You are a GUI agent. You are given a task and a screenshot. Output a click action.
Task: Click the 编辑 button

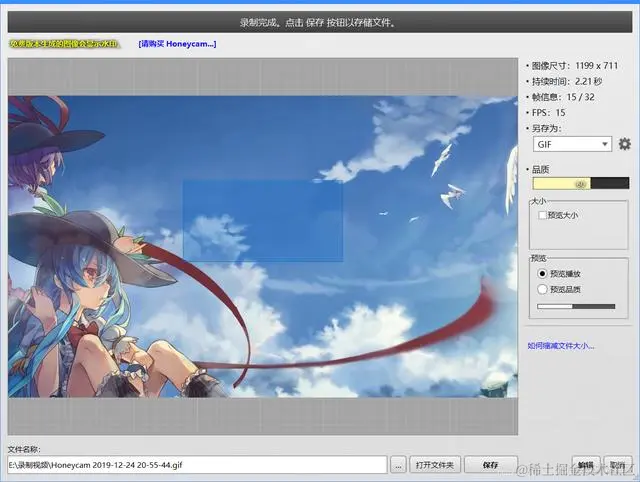click(586, 465)
